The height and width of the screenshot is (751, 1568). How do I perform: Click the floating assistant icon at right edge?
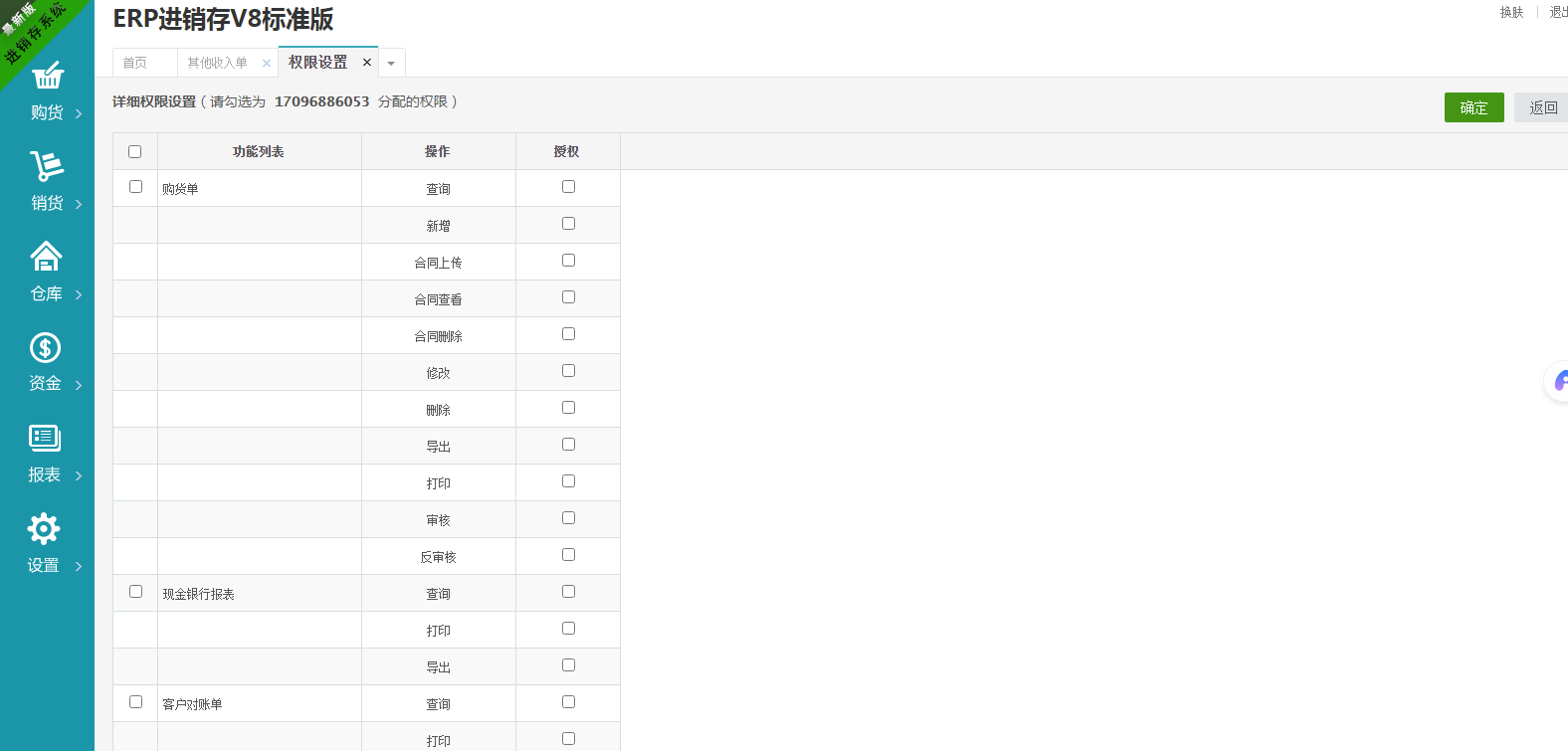click(1558, 381)
